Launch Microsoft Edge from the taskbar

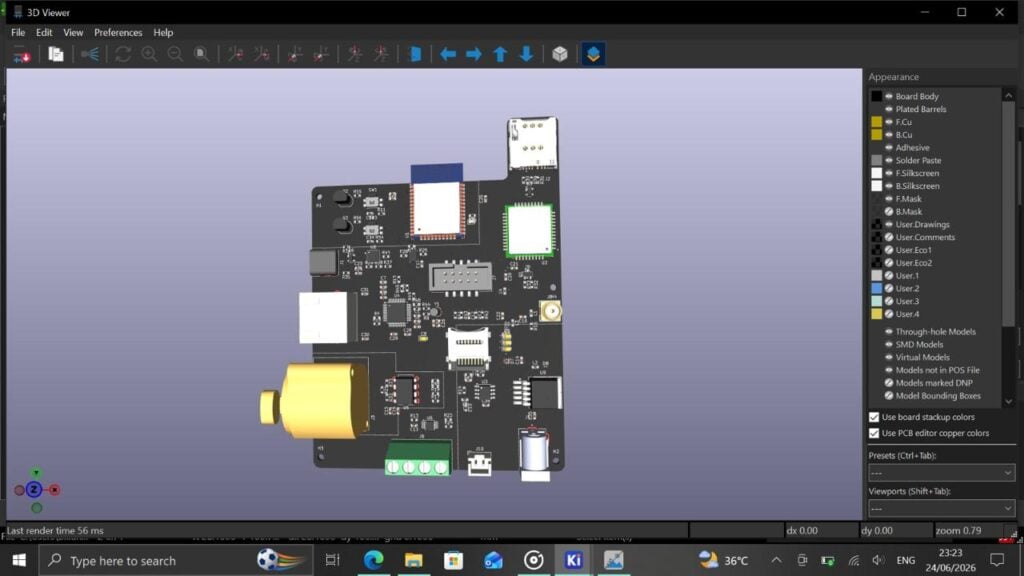coord(374,560)
